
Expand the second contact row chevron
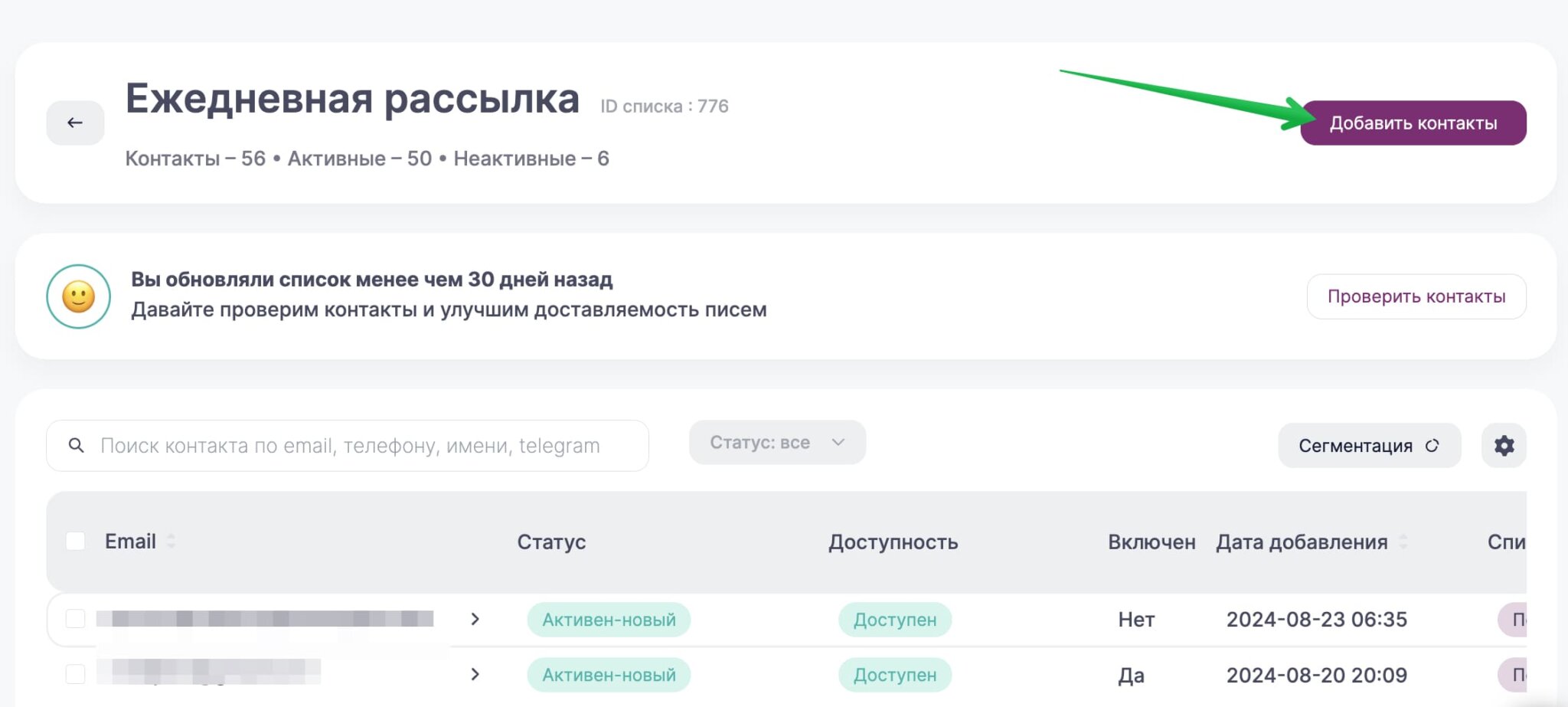475,674
